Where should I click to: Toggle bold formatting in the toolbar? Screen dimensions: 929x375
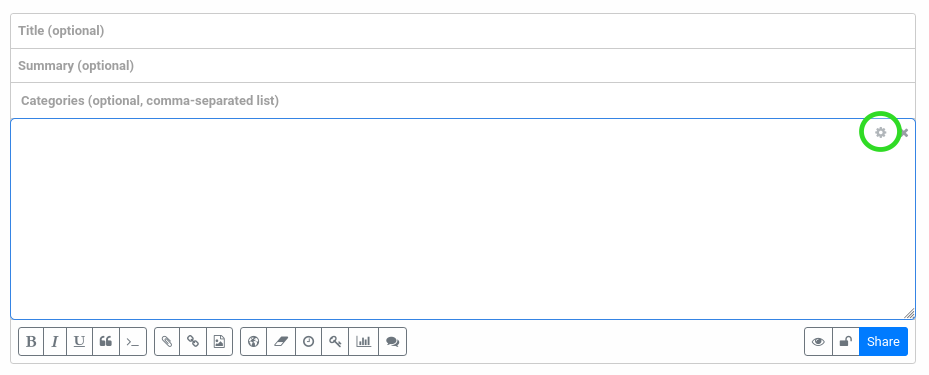(31, 341)
